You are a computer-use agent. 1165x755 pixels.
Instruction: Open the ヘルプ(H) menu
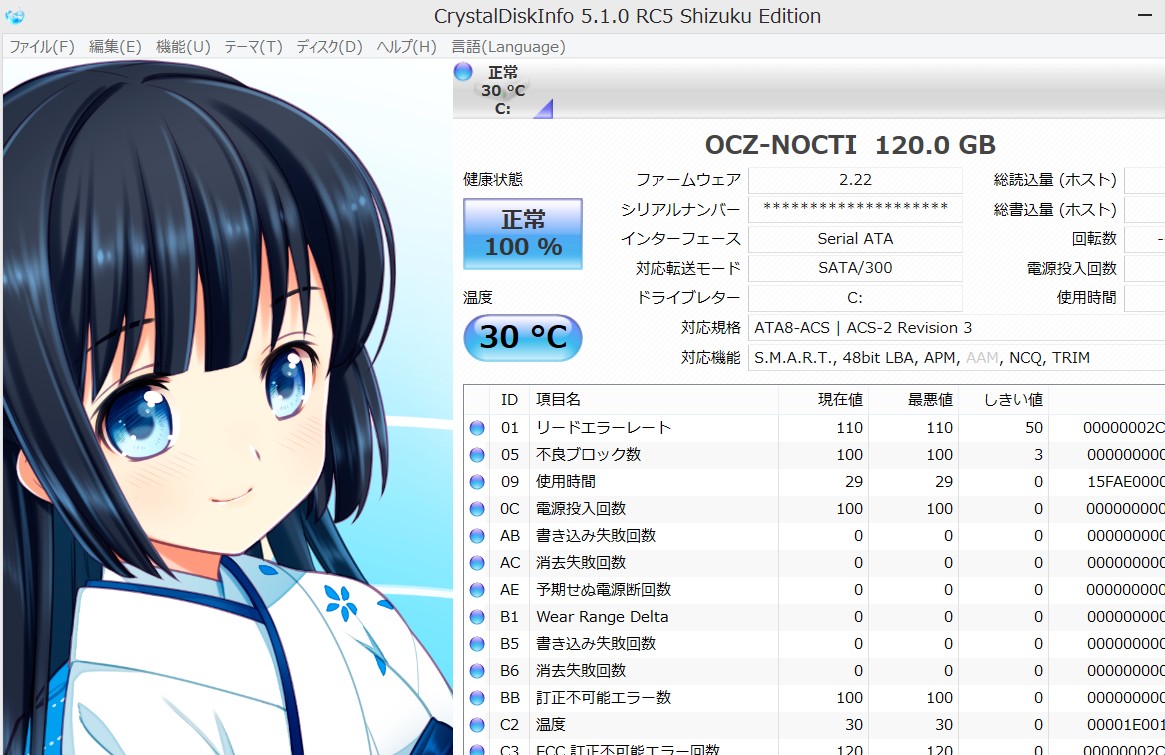tap(406, 47)
